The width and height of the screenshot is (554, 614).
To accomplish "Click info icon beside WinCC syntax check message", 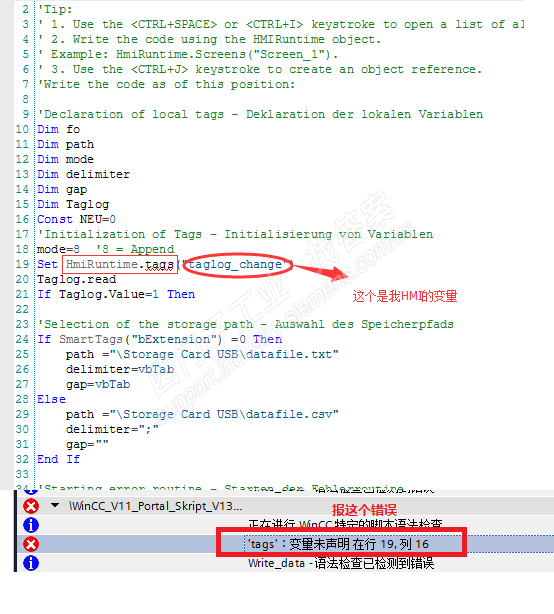I will 31,525.
